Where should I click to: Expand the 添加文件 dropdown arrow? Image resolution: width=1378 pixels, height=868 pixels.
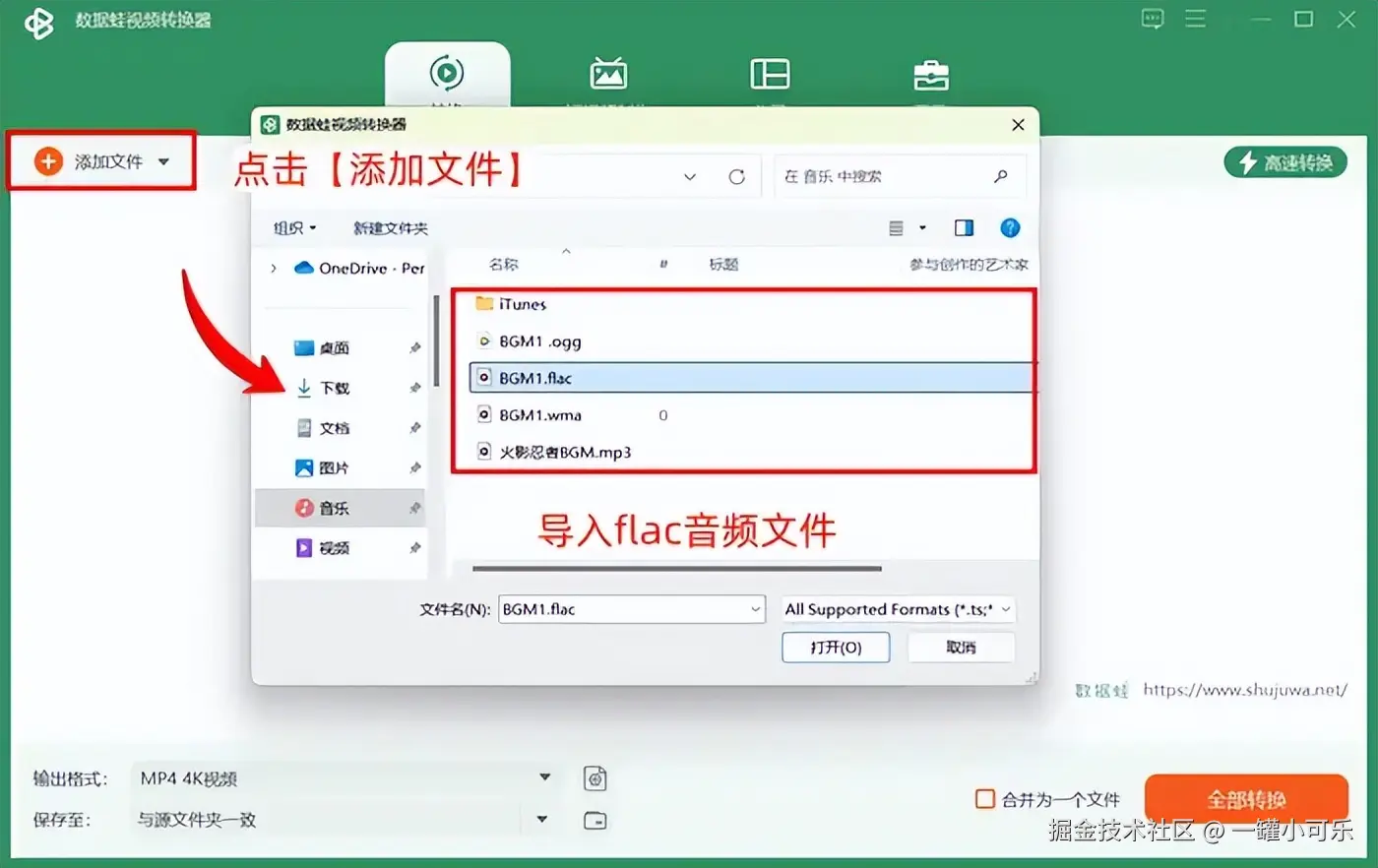pyautogui.click(x=163, y=161)
